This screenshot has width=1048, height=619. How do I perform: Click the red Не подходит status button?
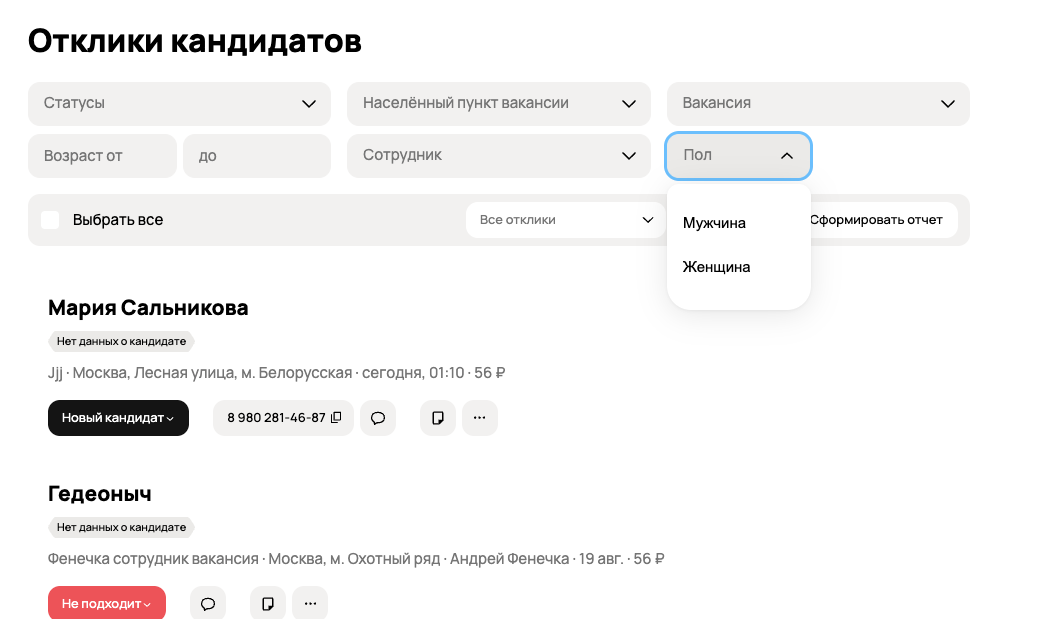tap(106, 604)
